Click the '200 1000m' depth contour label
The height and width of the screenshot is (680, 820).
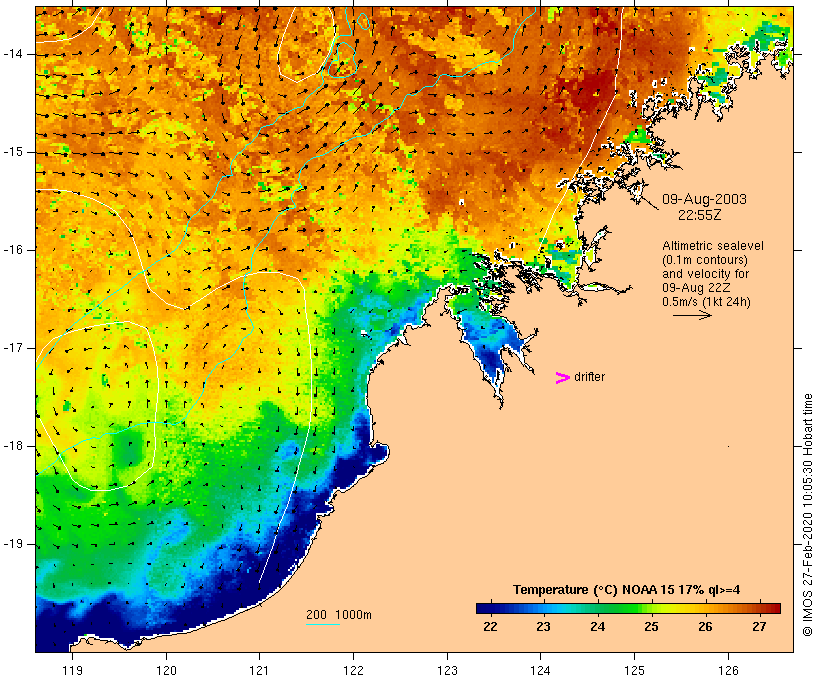click(339, 615)
